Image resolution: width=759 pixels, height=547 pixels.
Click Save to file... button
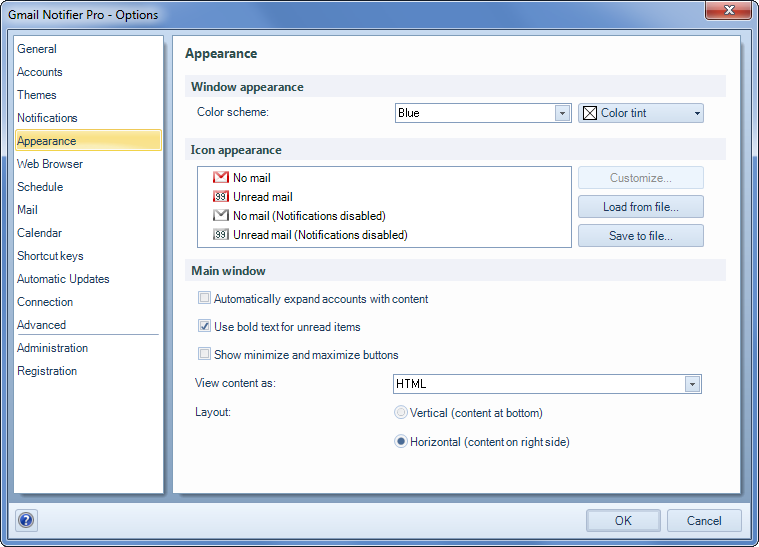click(x=640, y=236)
